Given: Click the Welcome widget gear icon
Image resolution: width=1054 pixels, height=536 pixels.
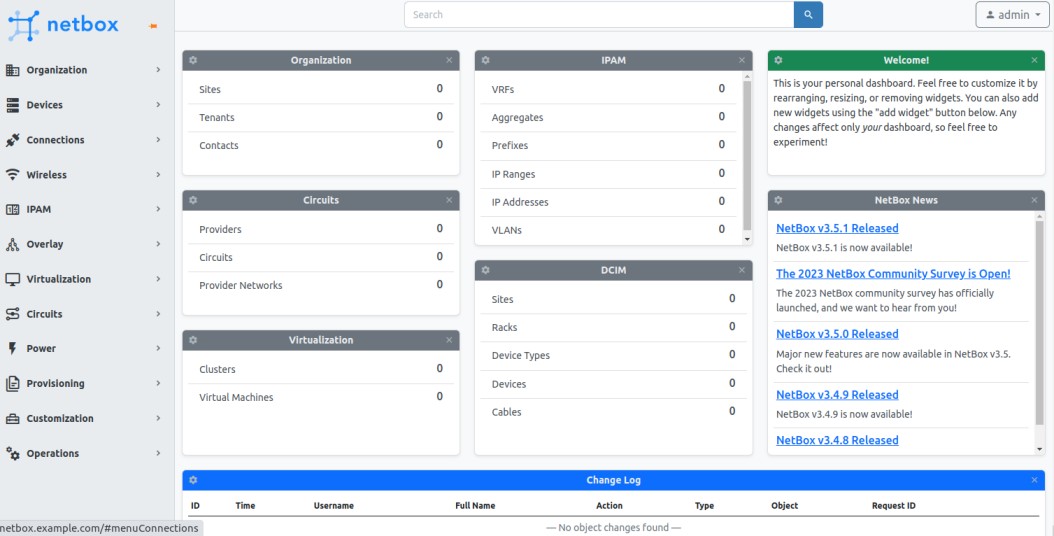Looking at the screenshot, I should pyautogui.click(x=779, y=60).
